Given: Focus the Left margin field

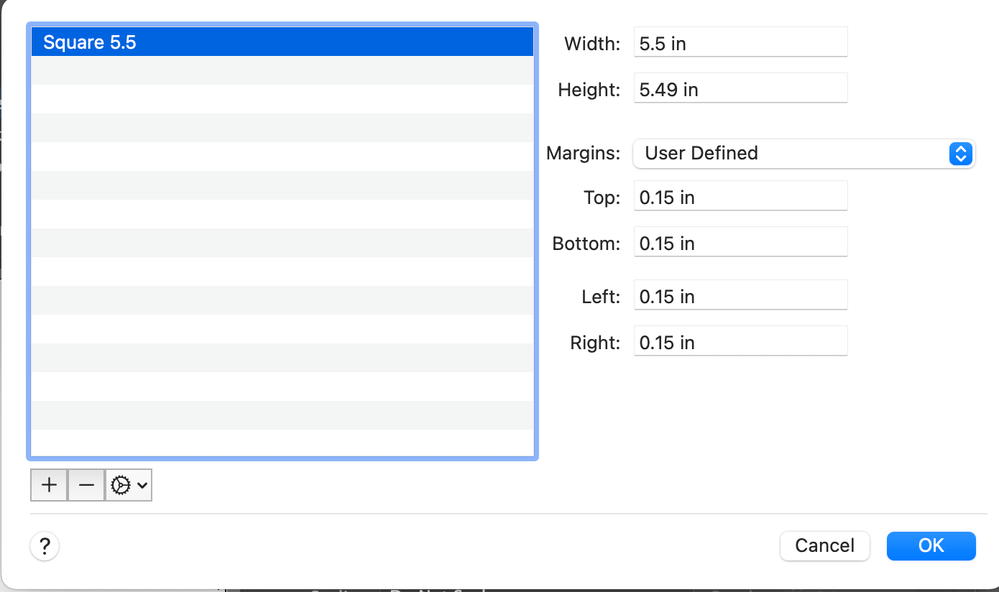Looking at the screenshot, I should click(740, 296).
